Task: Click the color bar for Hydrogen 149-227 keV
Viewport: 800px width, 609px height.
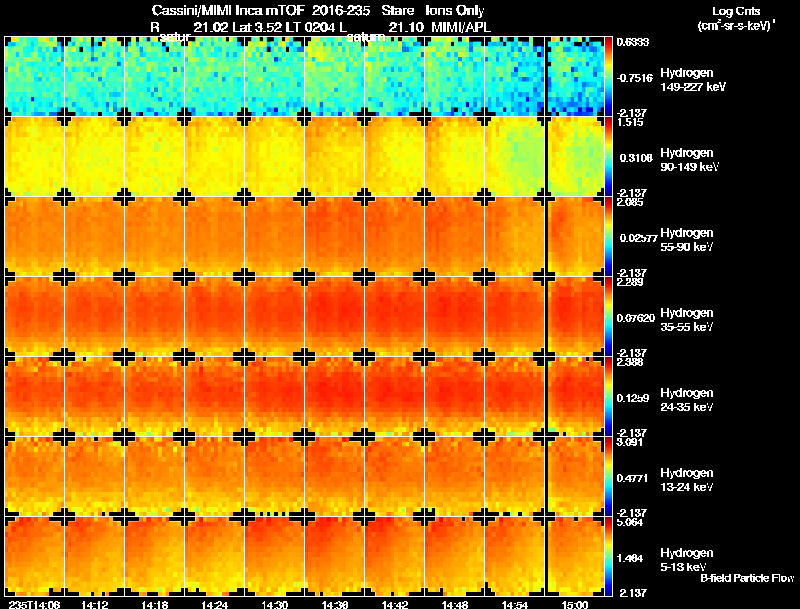Action: click(608, 77)
